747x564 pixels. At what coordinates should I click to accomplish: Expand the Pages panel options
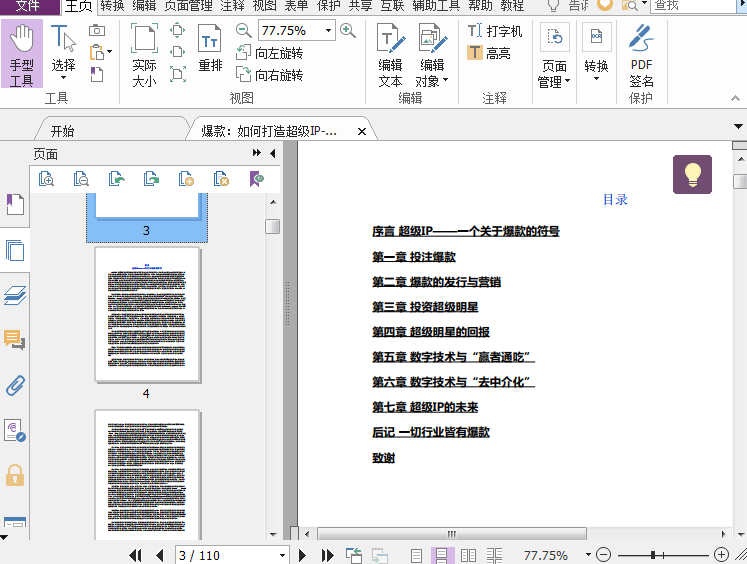[257, 152]
